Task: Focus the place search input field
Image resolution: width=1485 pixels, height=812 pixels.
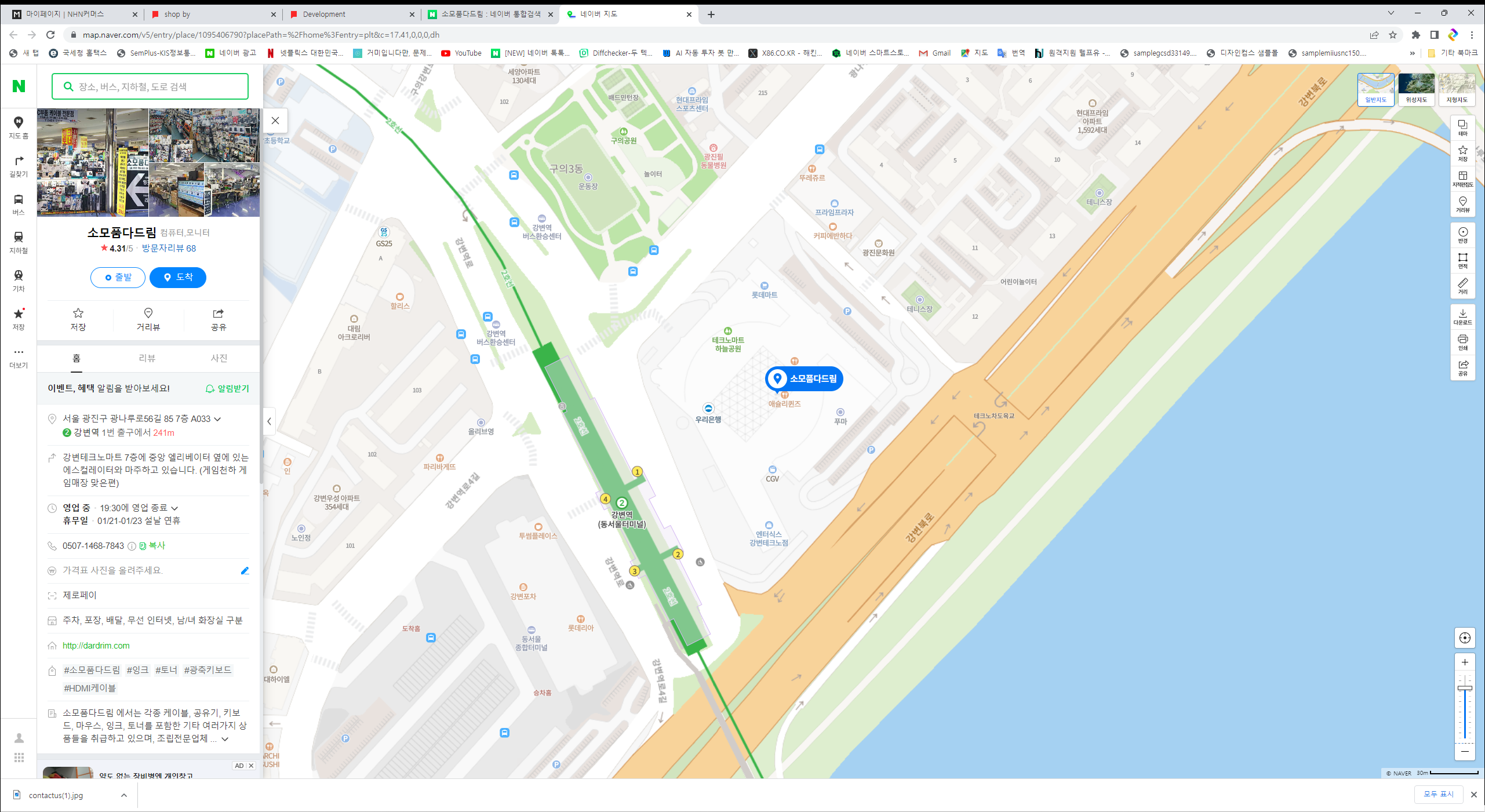Action: point(150,86)
